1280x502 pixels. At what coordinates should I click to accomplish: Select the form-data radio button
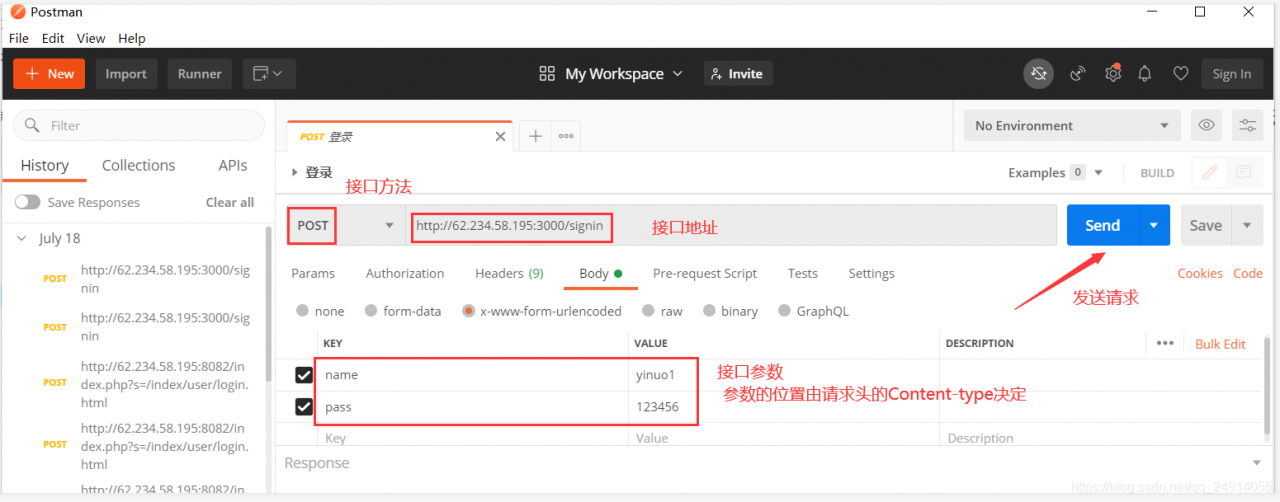click(x=371, y=311)
